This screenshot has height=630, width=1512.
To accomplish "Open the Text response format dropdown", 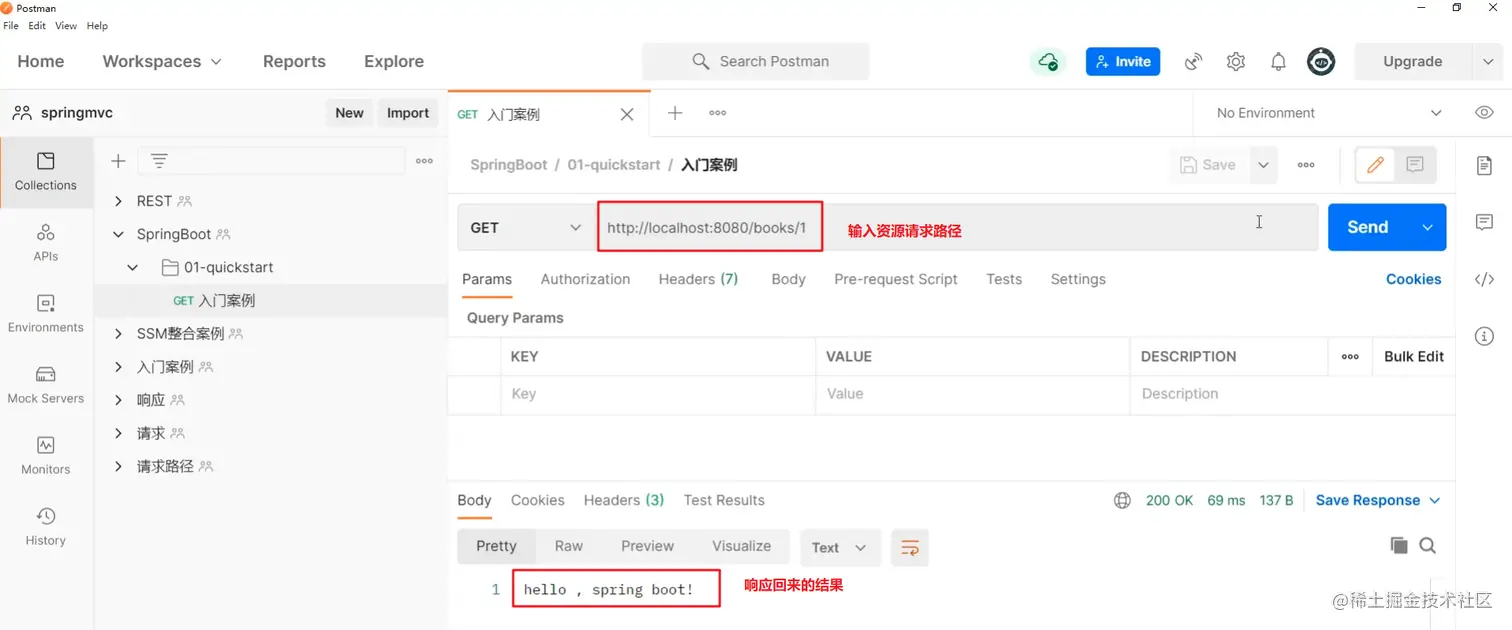I will pos(840,547).
